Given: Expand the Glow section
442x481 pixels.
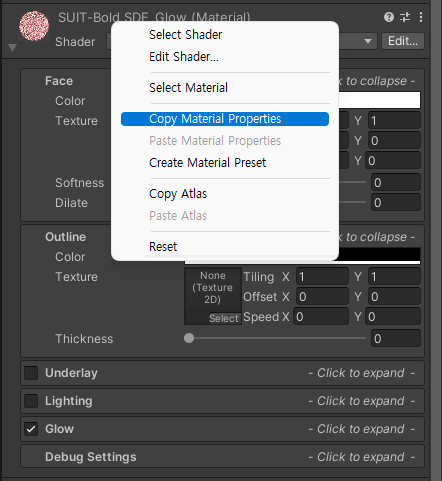Looking at the screenshot, I should pos(222,429).
